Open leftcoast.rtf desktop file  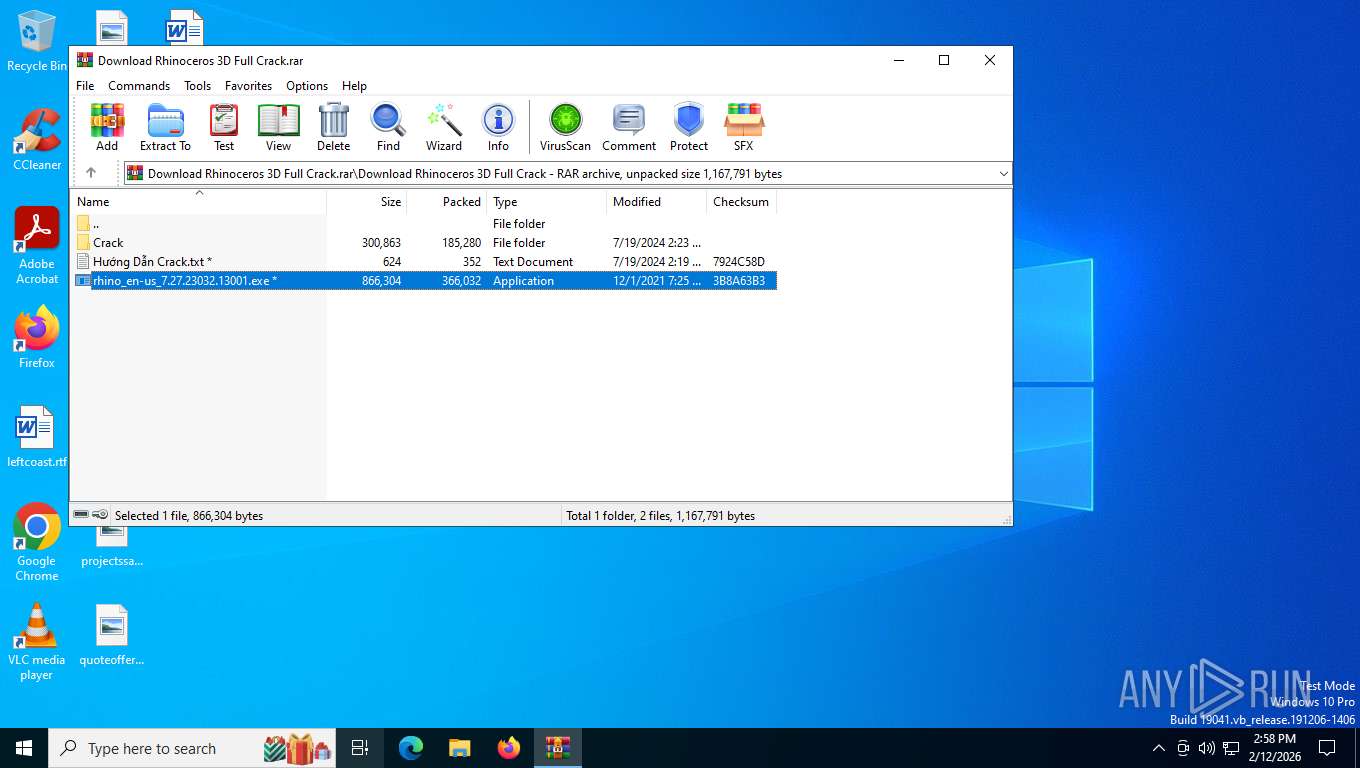point(37,437)
